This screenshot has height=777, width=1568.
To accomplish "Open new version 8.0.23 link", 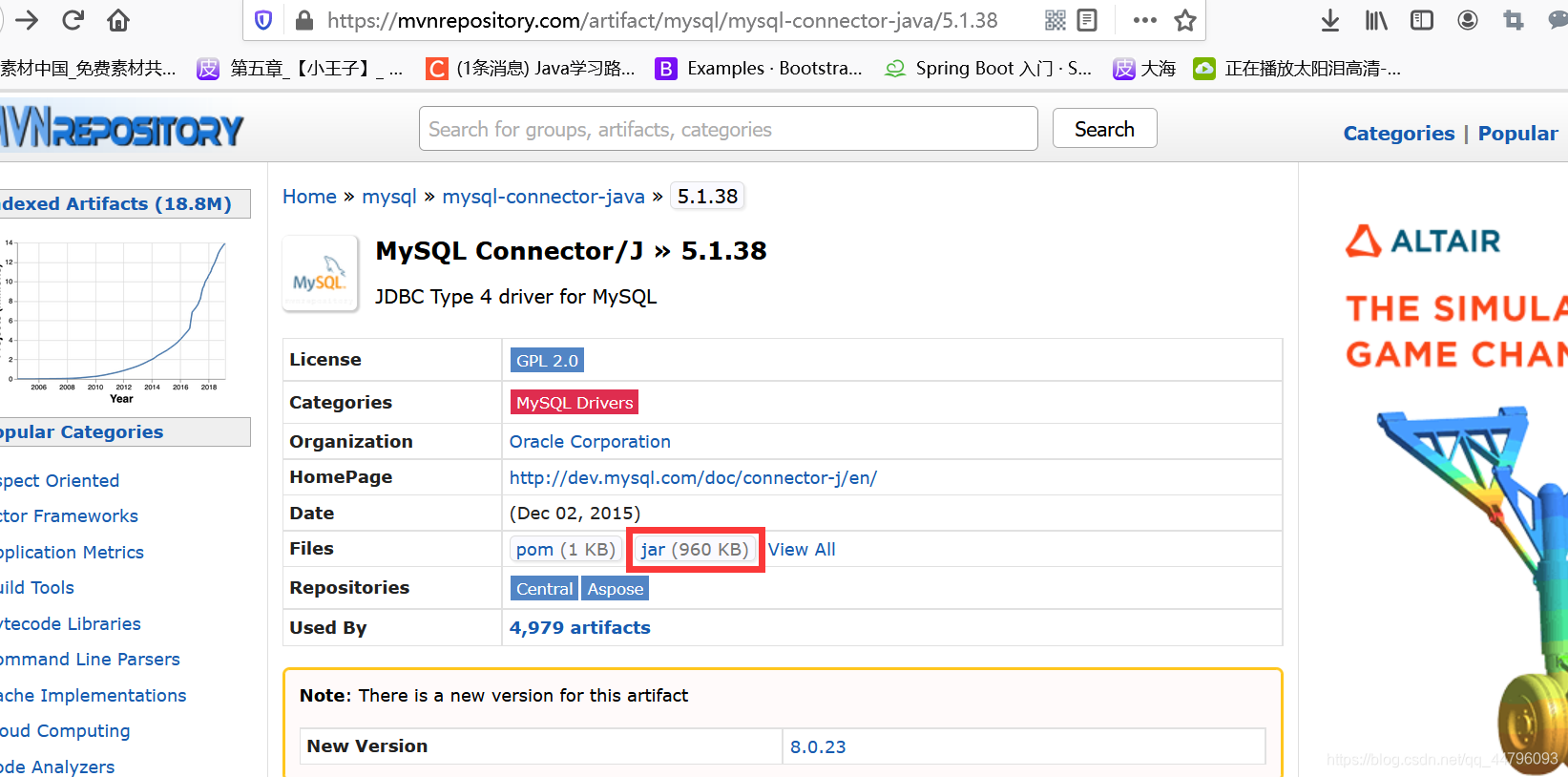I will click(x=818, y=746).
